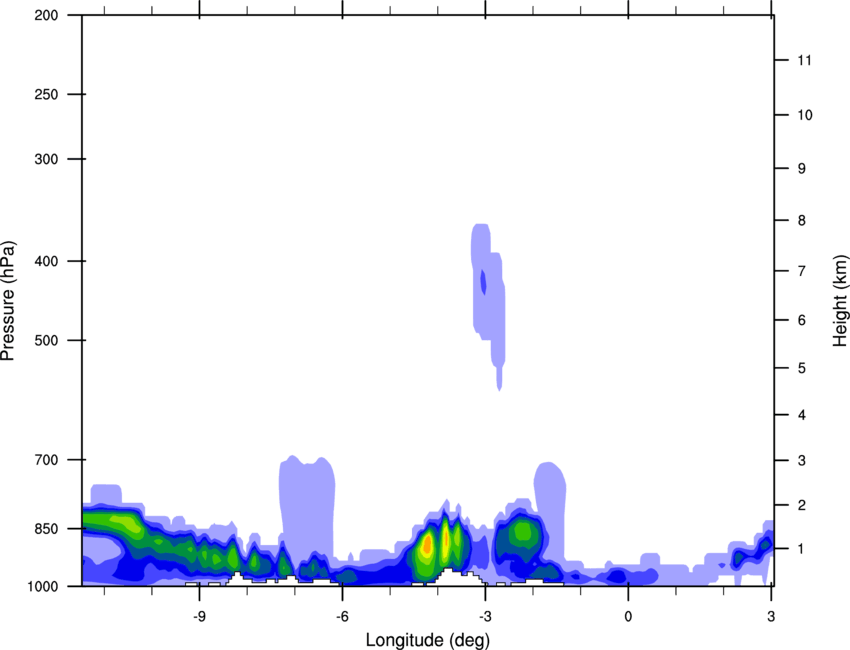Screen dimensions: 850x650
Task: Pick the 3 longitude tick label
Action: pyautogui.click(x=771, y=617)
